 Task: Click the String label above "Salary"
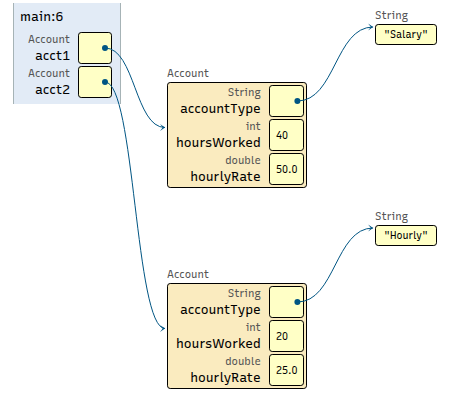(392, 16)
